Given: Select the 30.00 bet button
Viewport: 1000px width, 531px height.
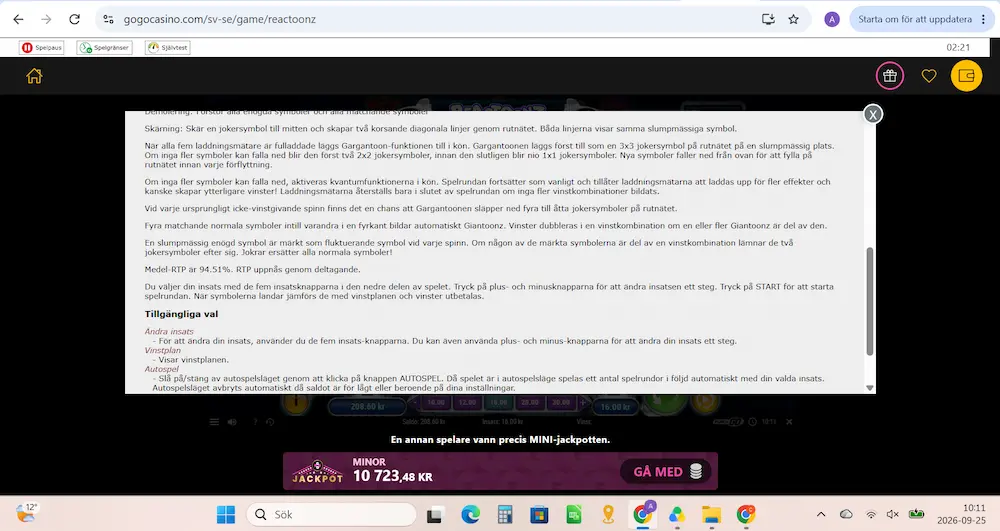Looking at the screenshot, I should (561, 403).
